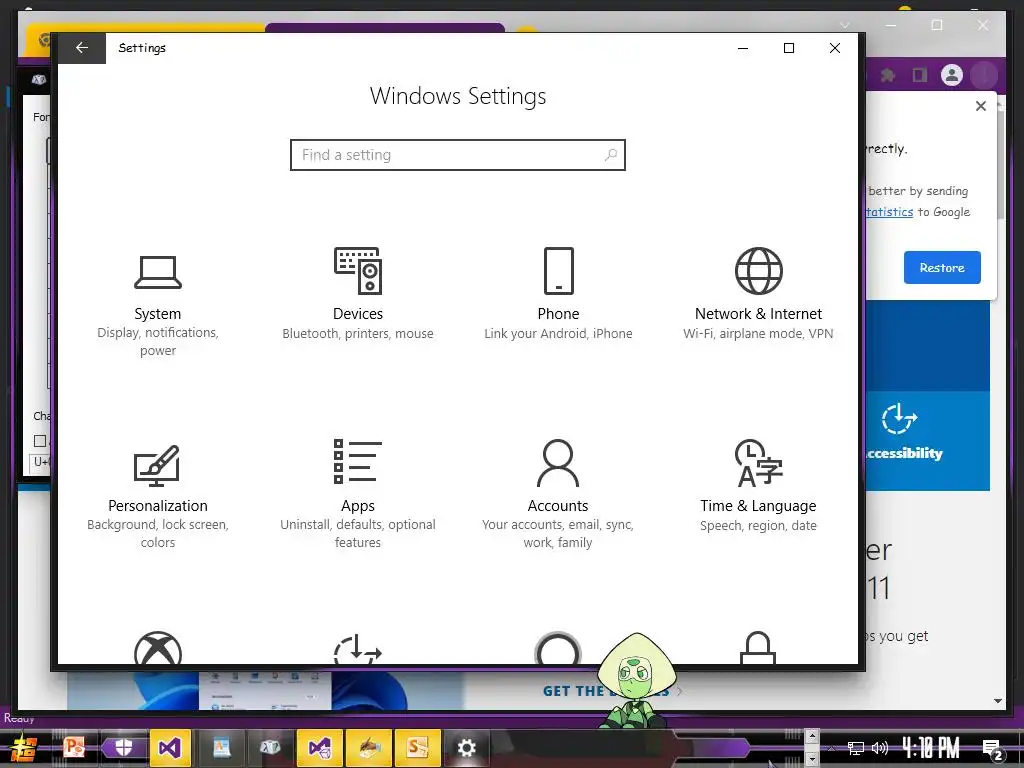Viewport: 1024px width, 768px height.
Task: Open the document app icon on the taskbar
Action: [221, 747]
